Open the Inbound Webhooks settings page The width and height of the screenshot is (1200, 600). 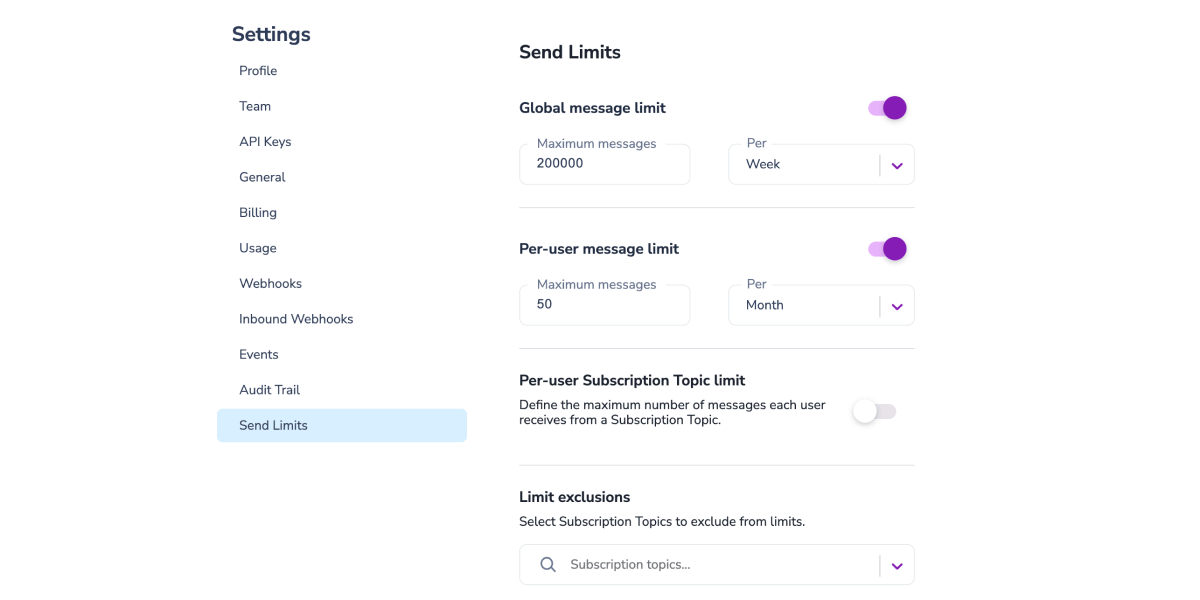click(x=296, y=318)
